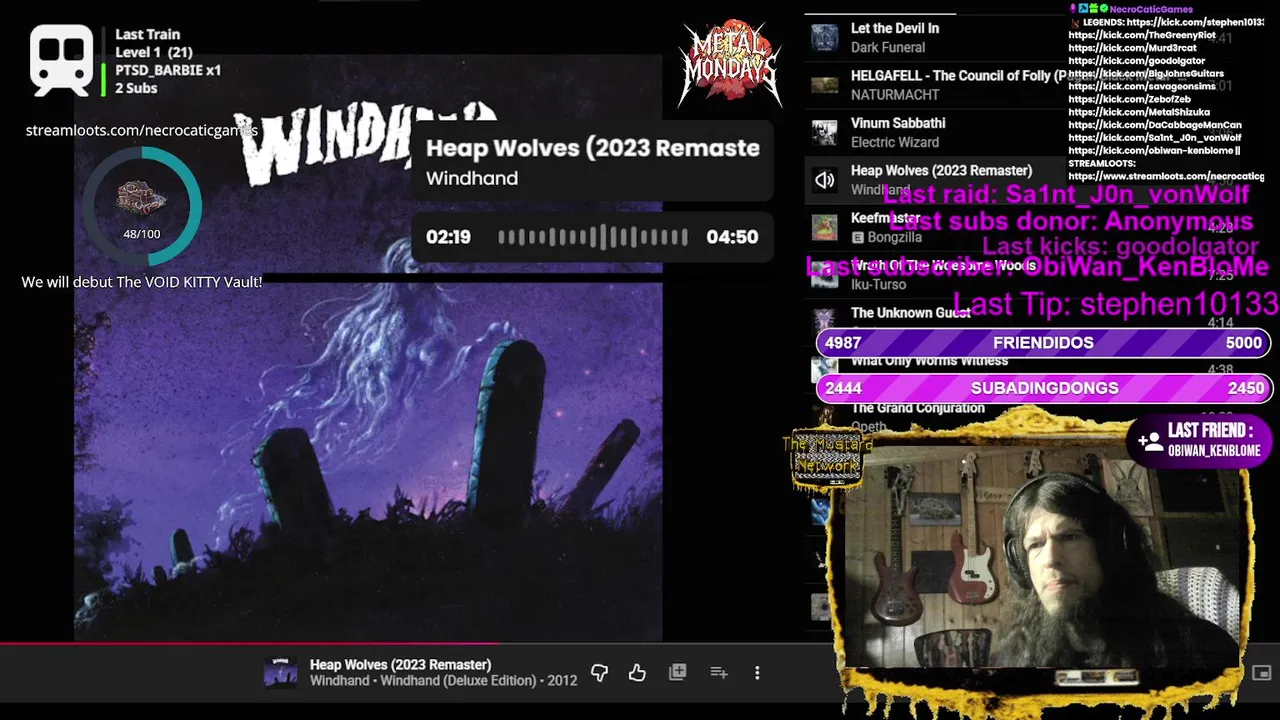This screenshot has height=720, width=1280.
Task: Click the bottom bar Windhand album thumbnail
Action: [x=280, y=673]
